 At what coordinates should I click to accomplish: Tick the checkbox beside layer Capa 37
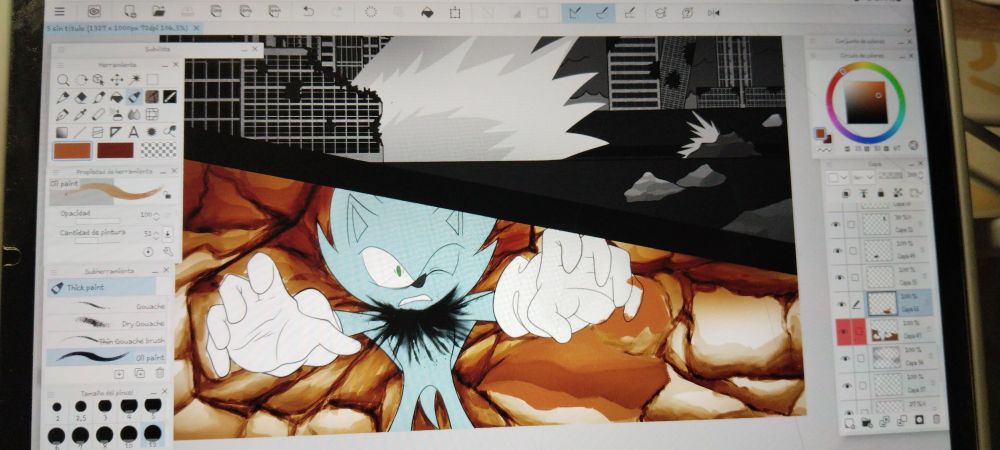[863, 386]
